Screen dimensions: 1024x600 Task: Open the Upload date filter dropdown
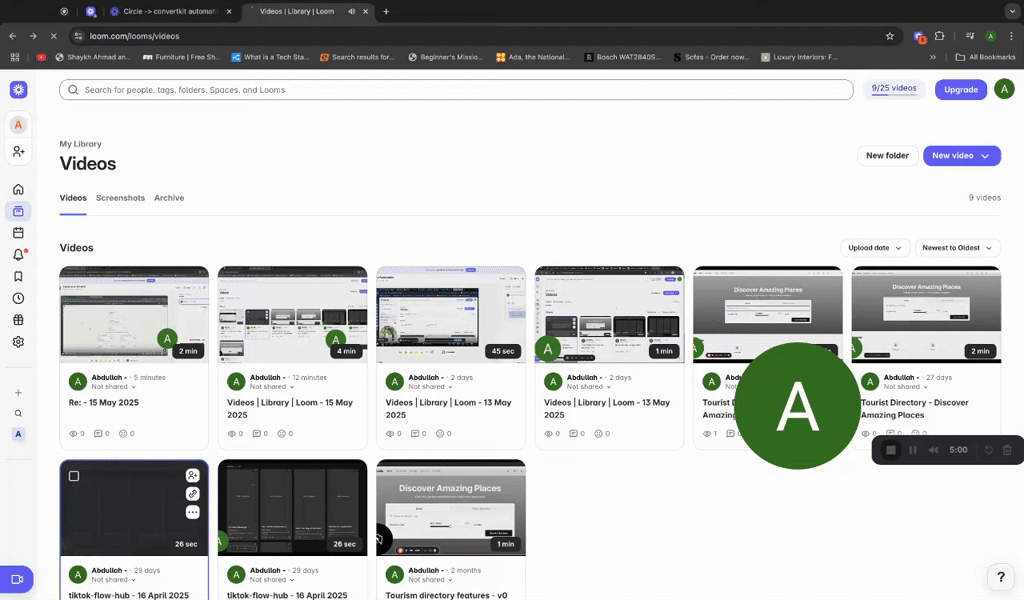[x=874, y=247]
